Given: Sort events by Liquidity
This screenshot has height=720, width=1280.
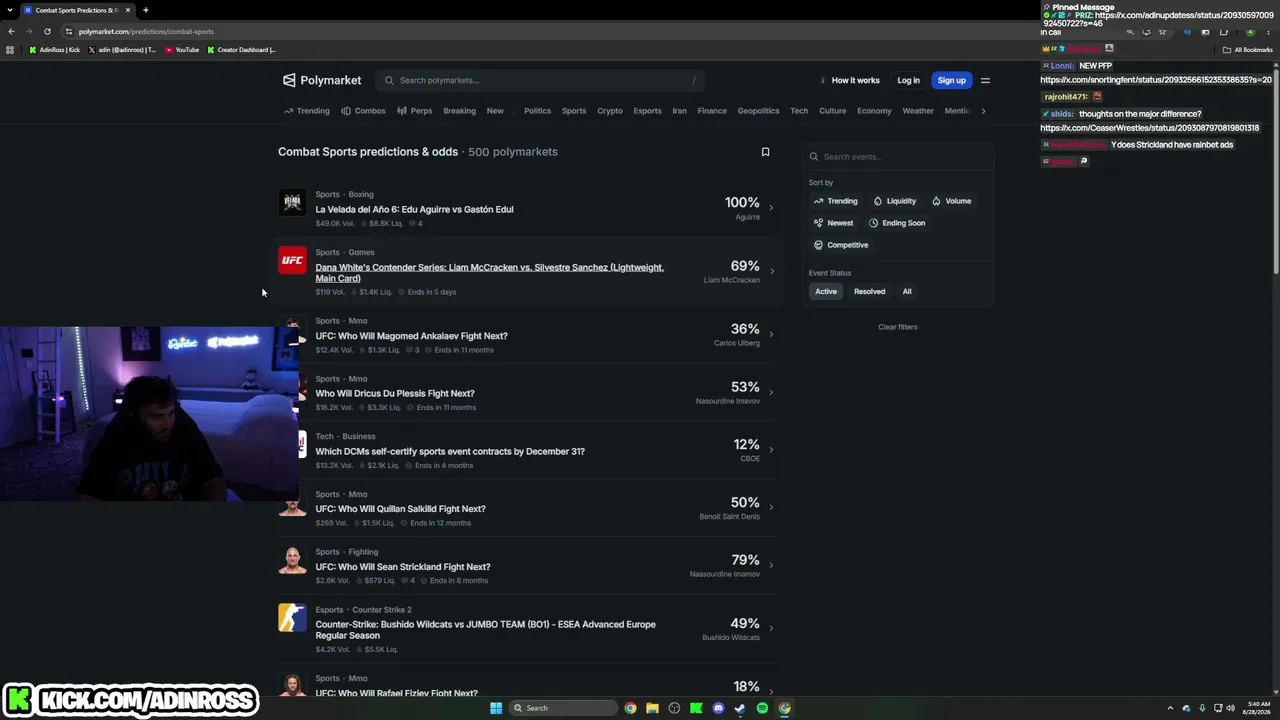Looking at the screenshot, I should pos(895,201).
